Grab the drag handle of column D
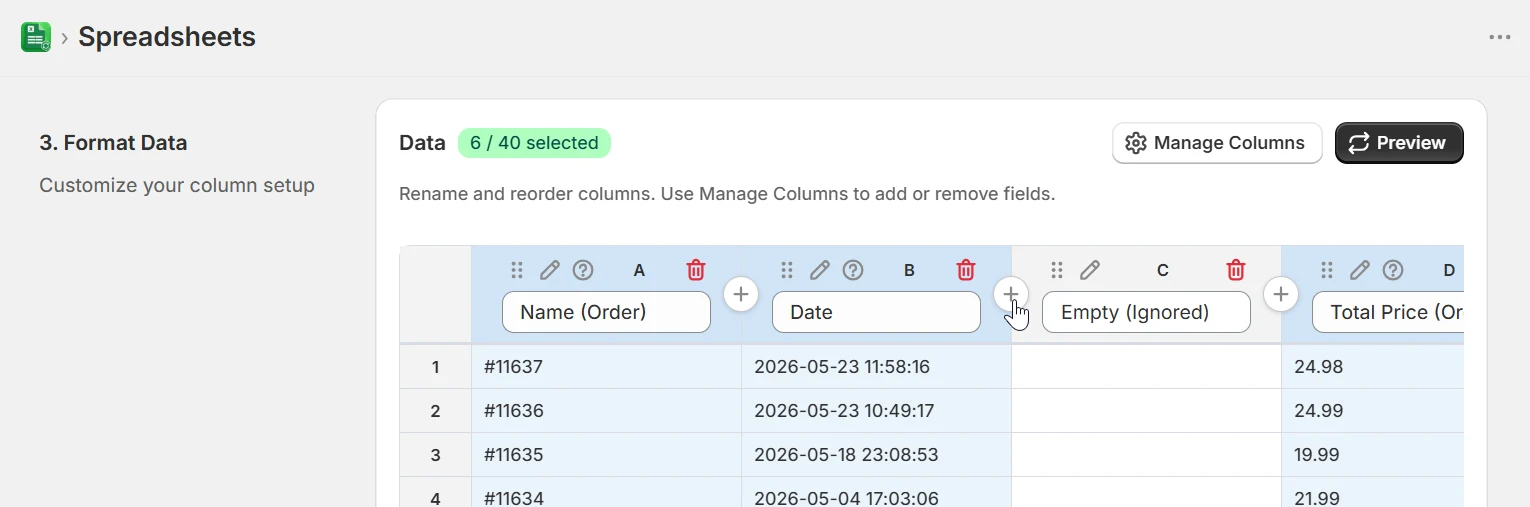1530x507 pixels. point(1327,270)
